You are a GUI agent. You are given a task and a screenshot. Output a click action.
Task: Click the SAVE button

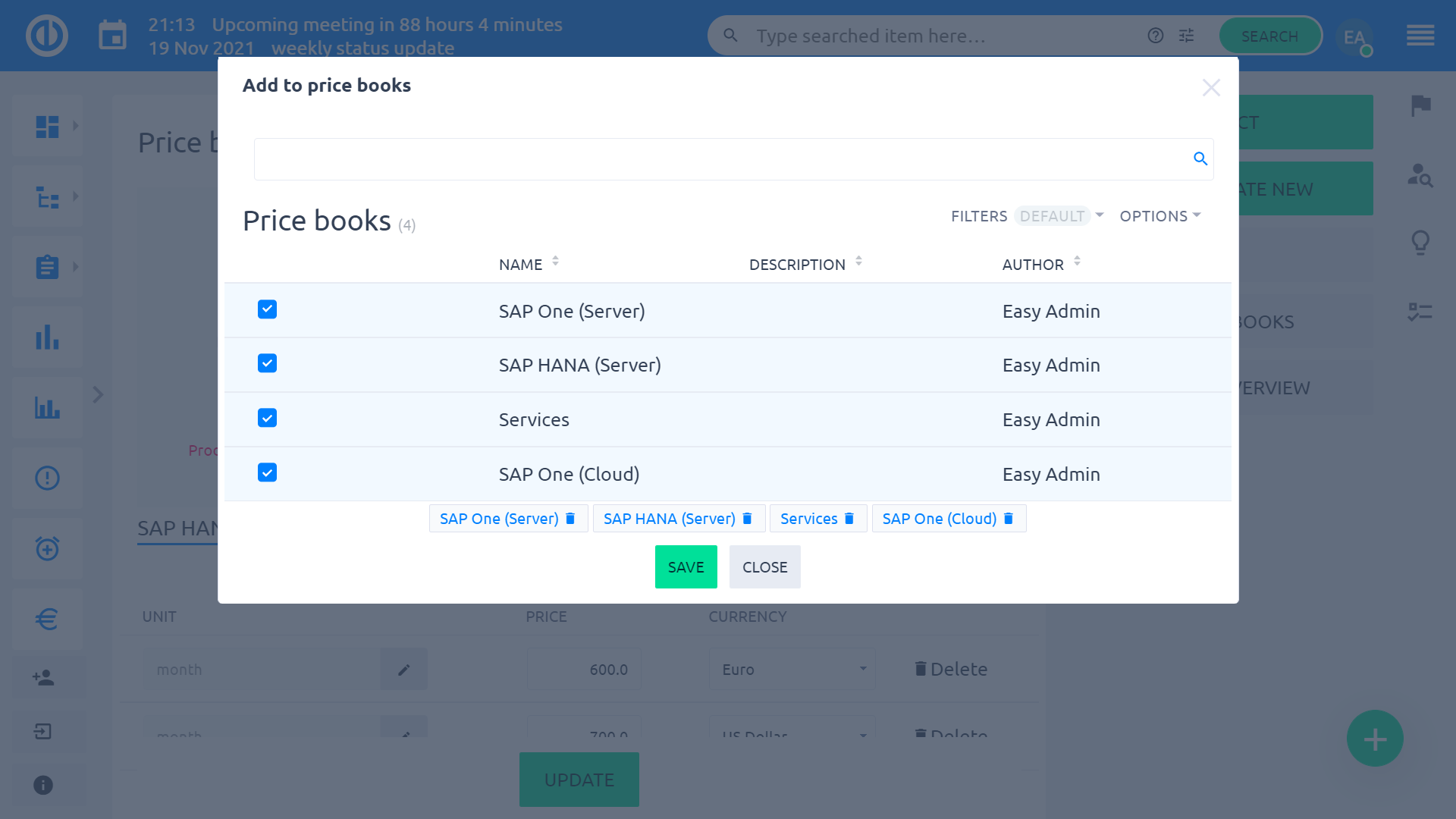coord(686,567)
